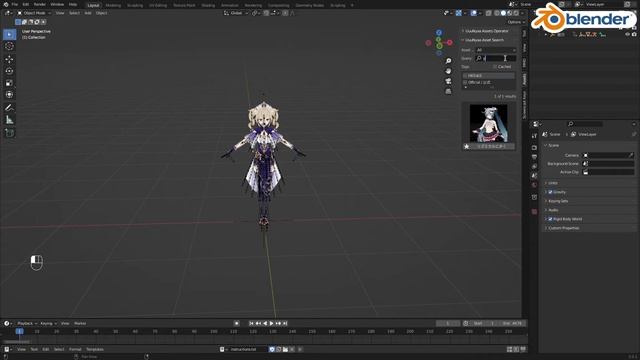Select the Measure tool
This screenshot has height=360, width=640.
[x=9, y=120]
